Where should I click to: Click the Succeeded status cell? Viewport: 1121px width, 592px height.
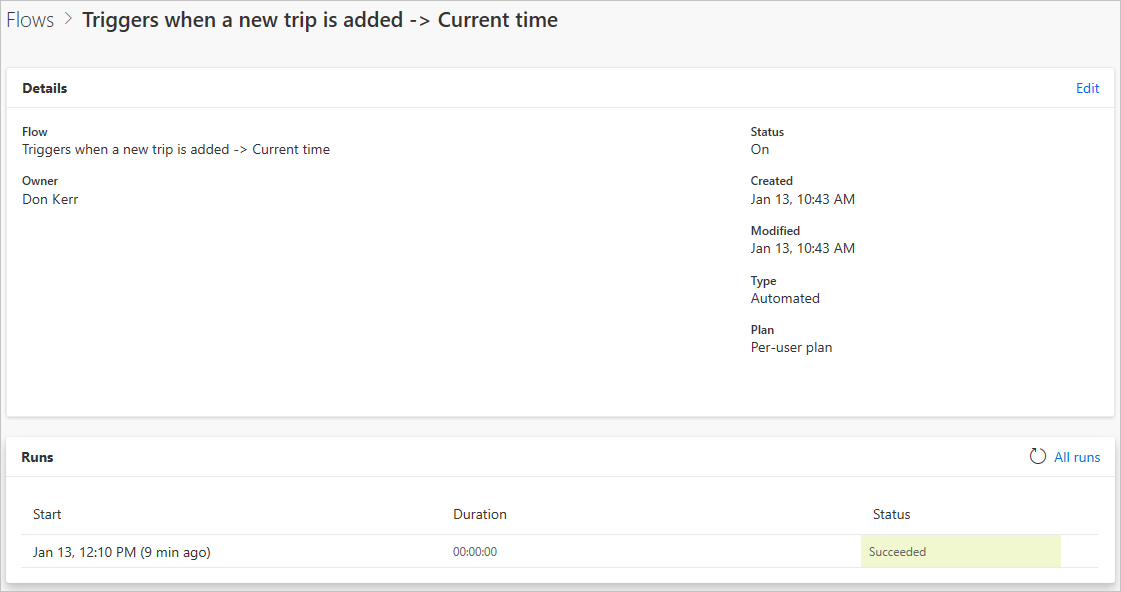[x=960, y=551]
